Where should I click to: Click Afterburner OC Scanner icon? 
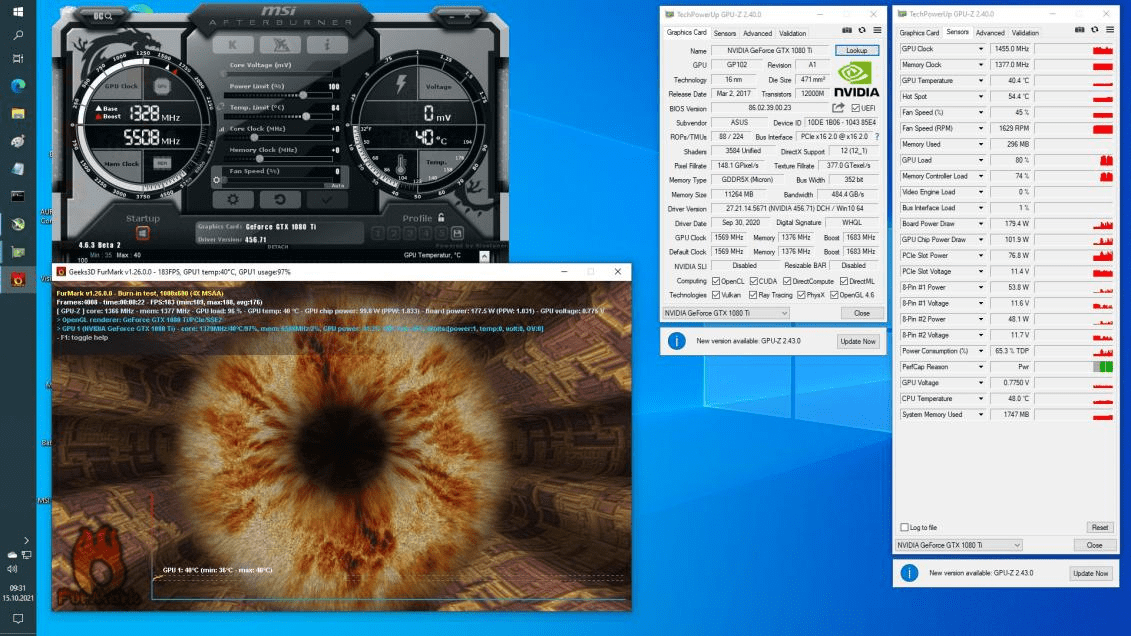[x=280, y=45]
